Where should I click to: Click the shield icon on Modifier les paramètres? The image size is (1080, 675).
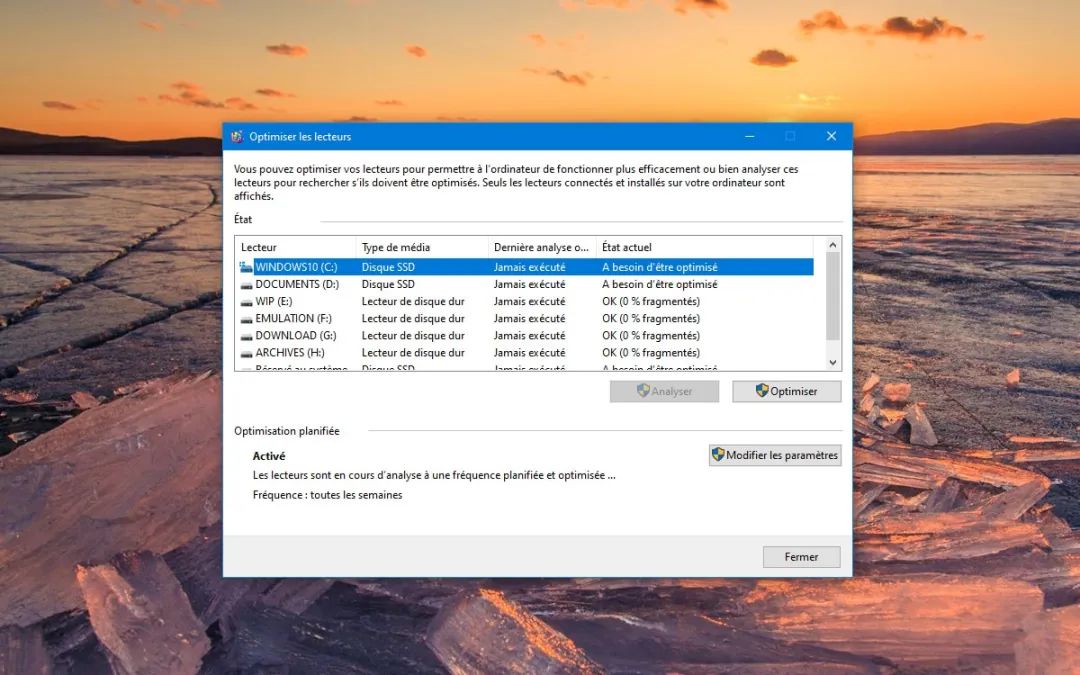(x=718, y=455)
